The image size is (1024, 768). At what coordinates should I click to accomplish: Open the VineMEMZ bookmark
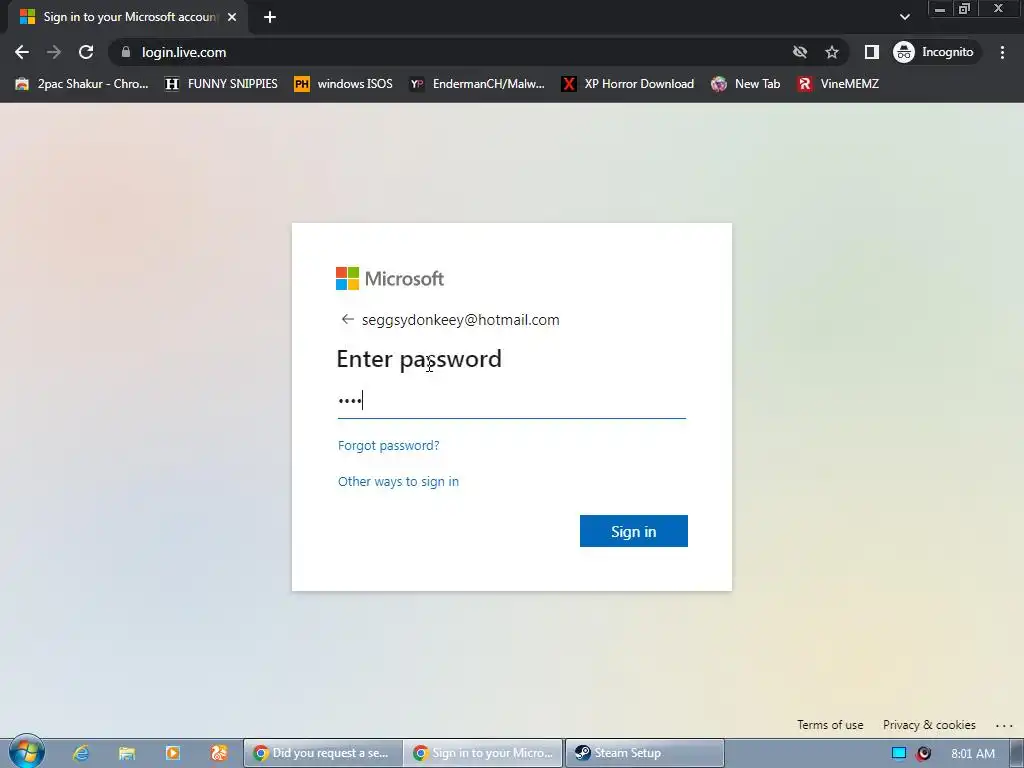(x=838, y=84)
